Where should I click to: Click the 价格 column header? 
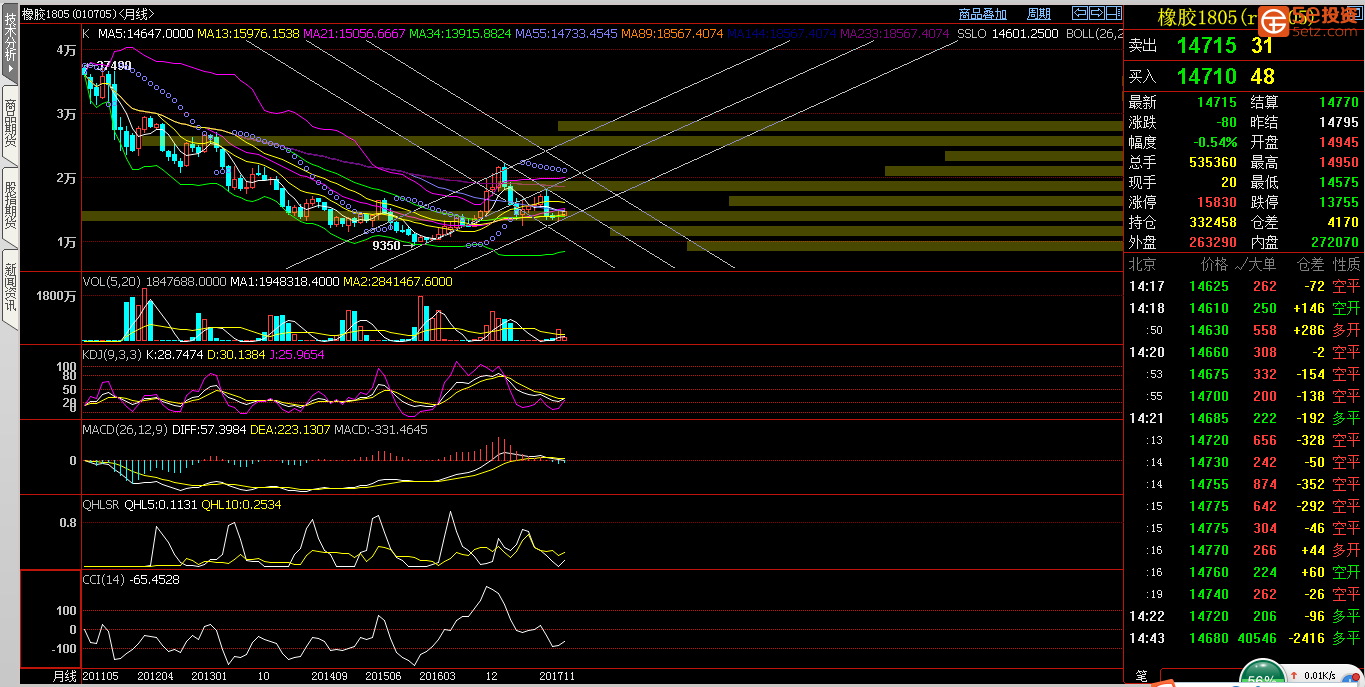coord(1214,265)
